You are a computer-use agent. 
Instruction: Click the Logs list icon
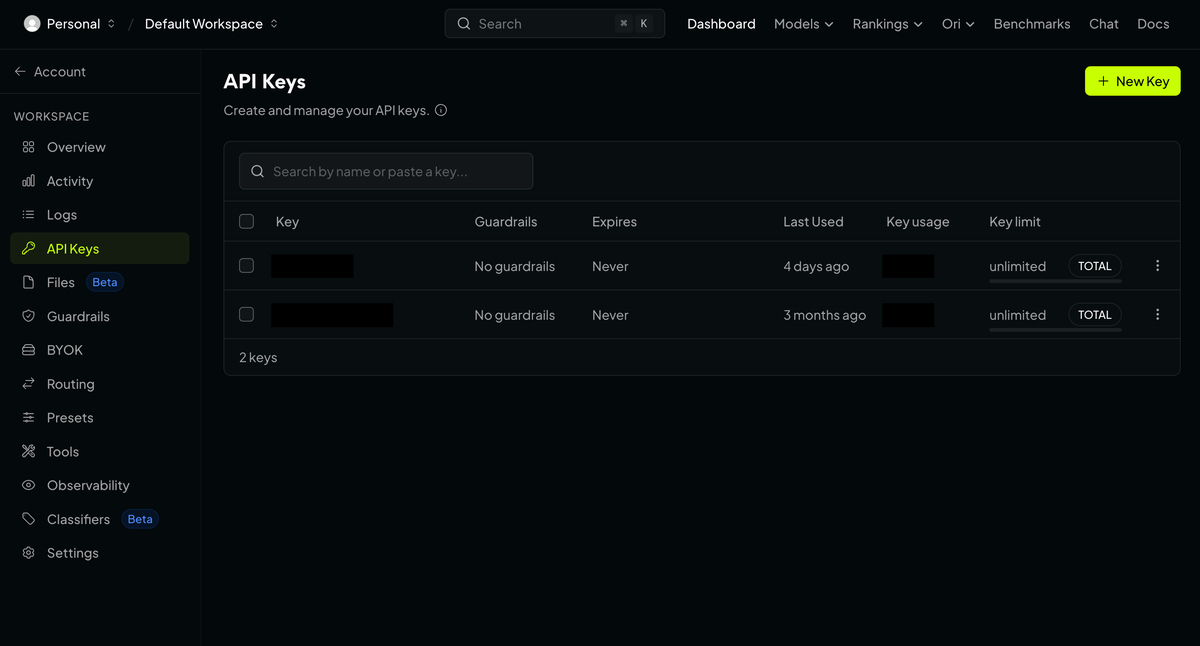(x=28, y=215)
